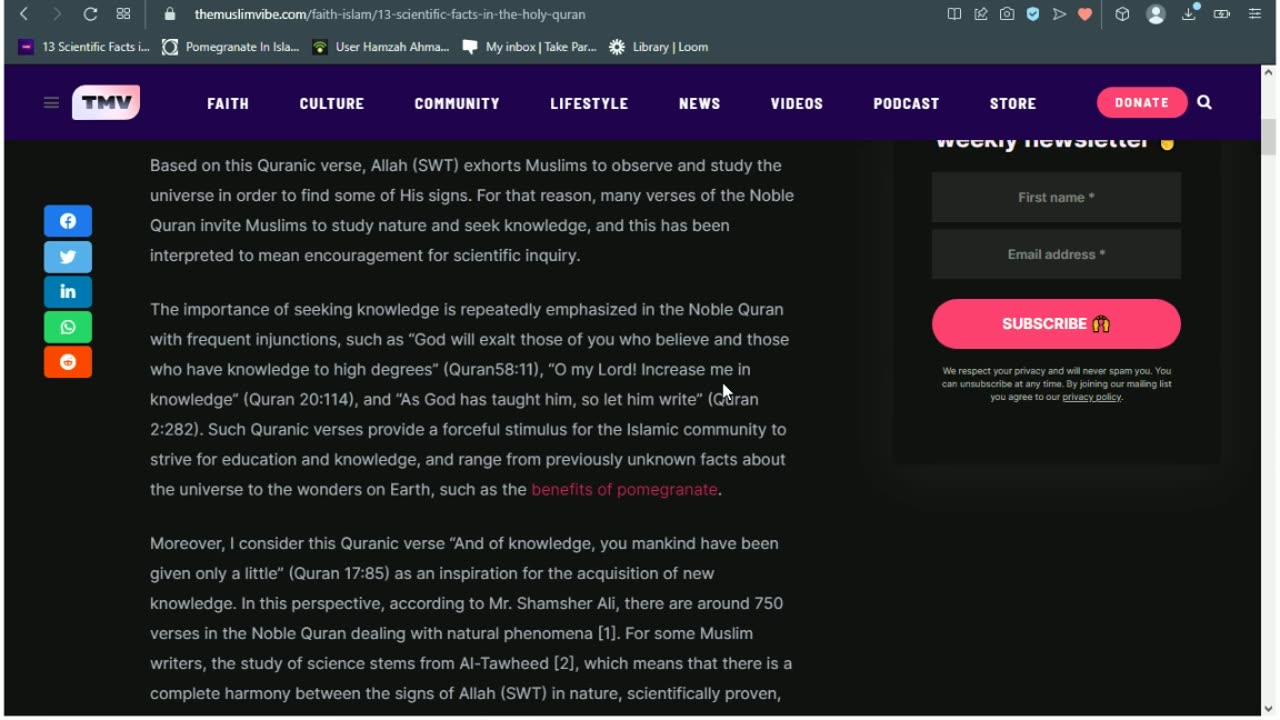Click the citation '[1]'
This screenshot has width=1280, height=720.
(x=608, y=633)
